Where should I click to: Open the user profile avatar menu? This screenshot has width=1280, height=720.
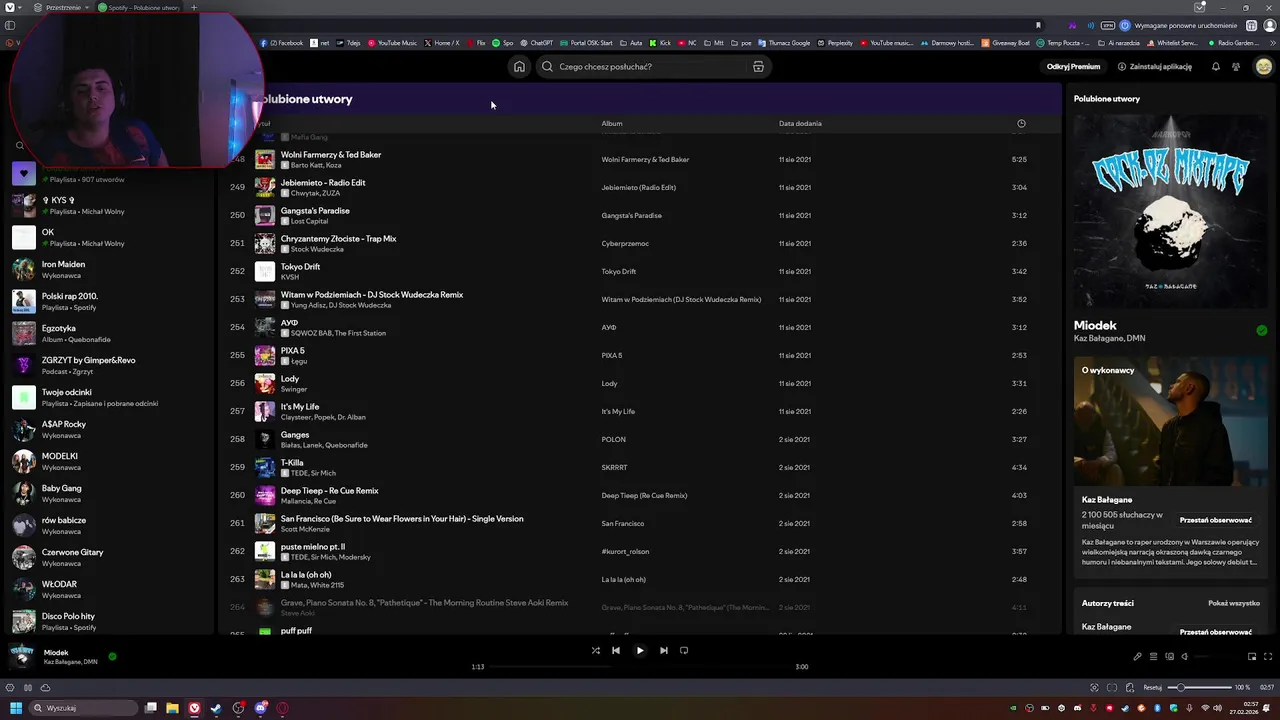(x=1264, y=67)
